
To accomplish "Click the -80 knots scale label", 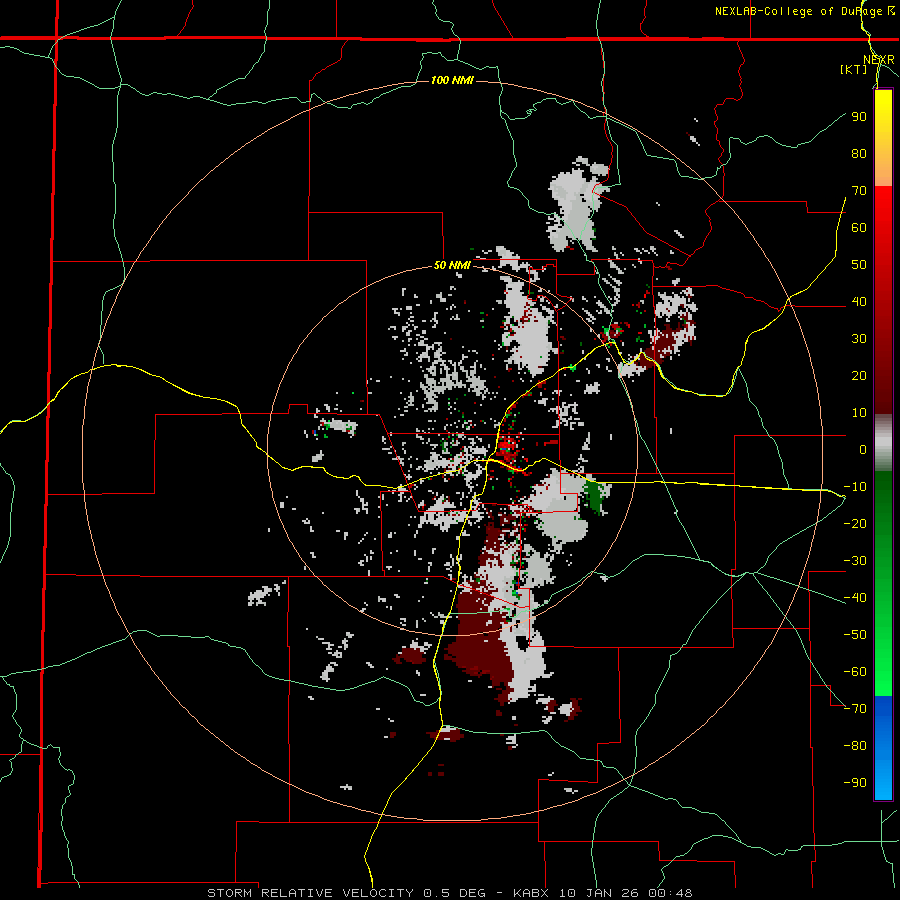I will pyautogui.click(x=855, y=746).
